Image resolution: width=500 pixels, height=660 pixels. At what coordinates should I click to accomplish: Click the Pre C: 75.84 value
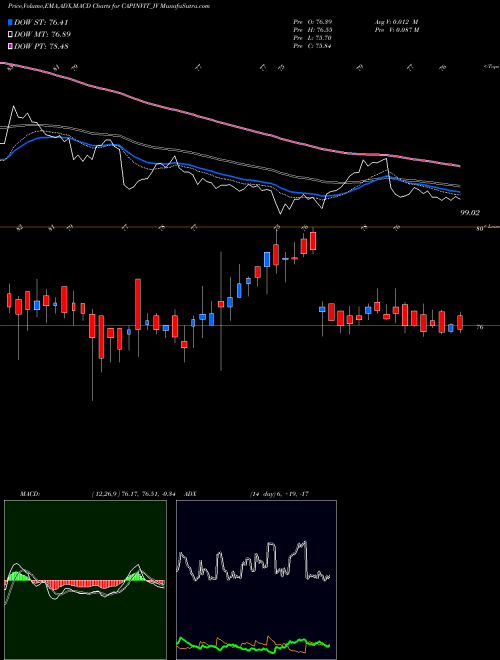pyautogui.click(x=312, y=46)
